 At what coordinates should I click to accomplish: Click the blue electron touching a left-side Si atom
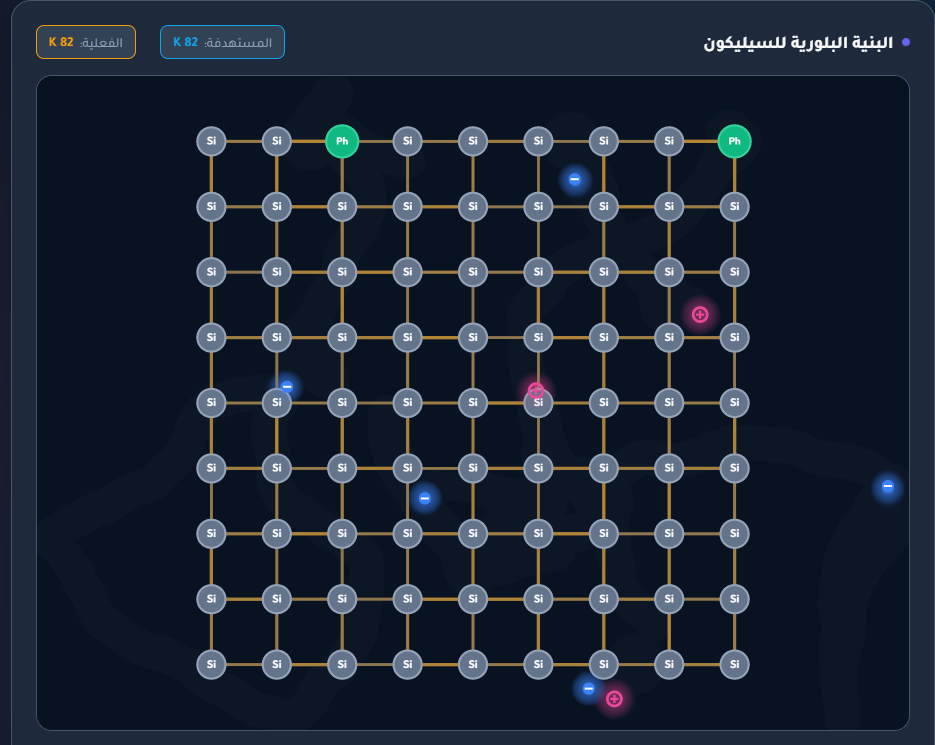coord(287,387)
